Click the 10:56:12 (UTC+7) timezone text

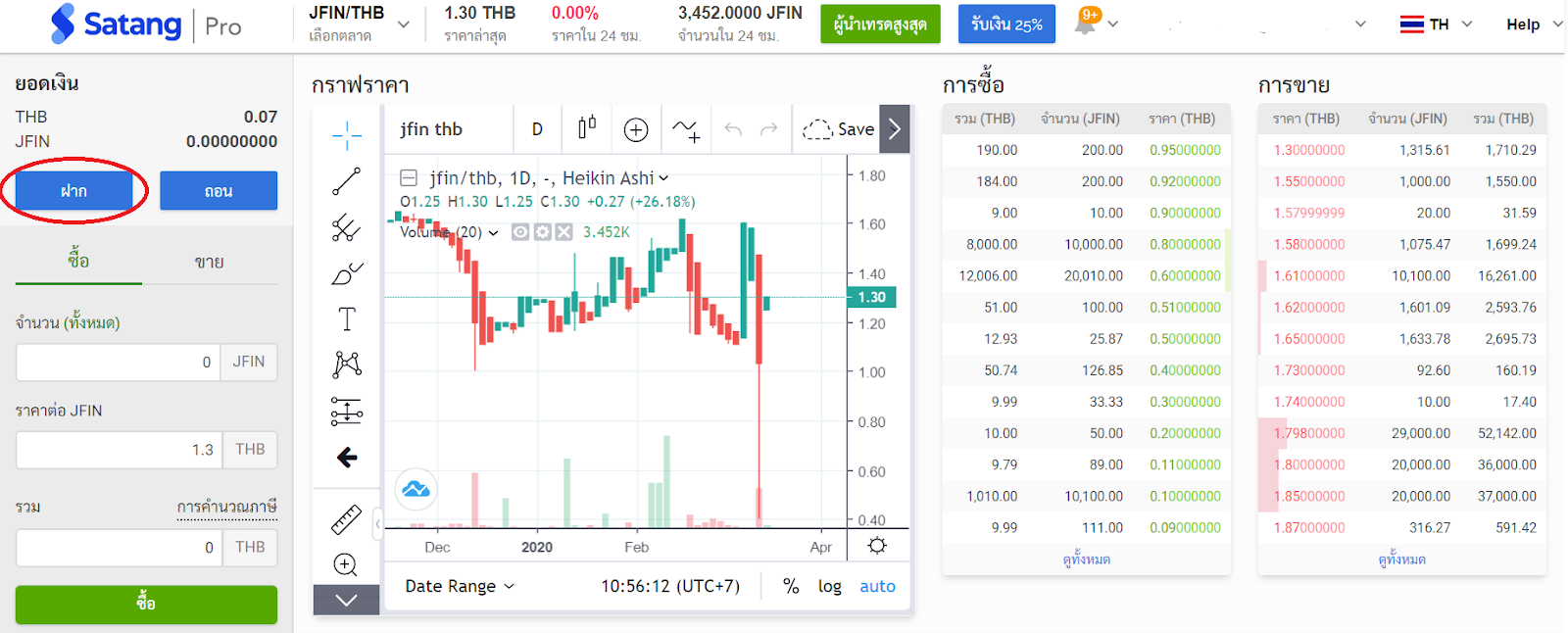(670, 586)
